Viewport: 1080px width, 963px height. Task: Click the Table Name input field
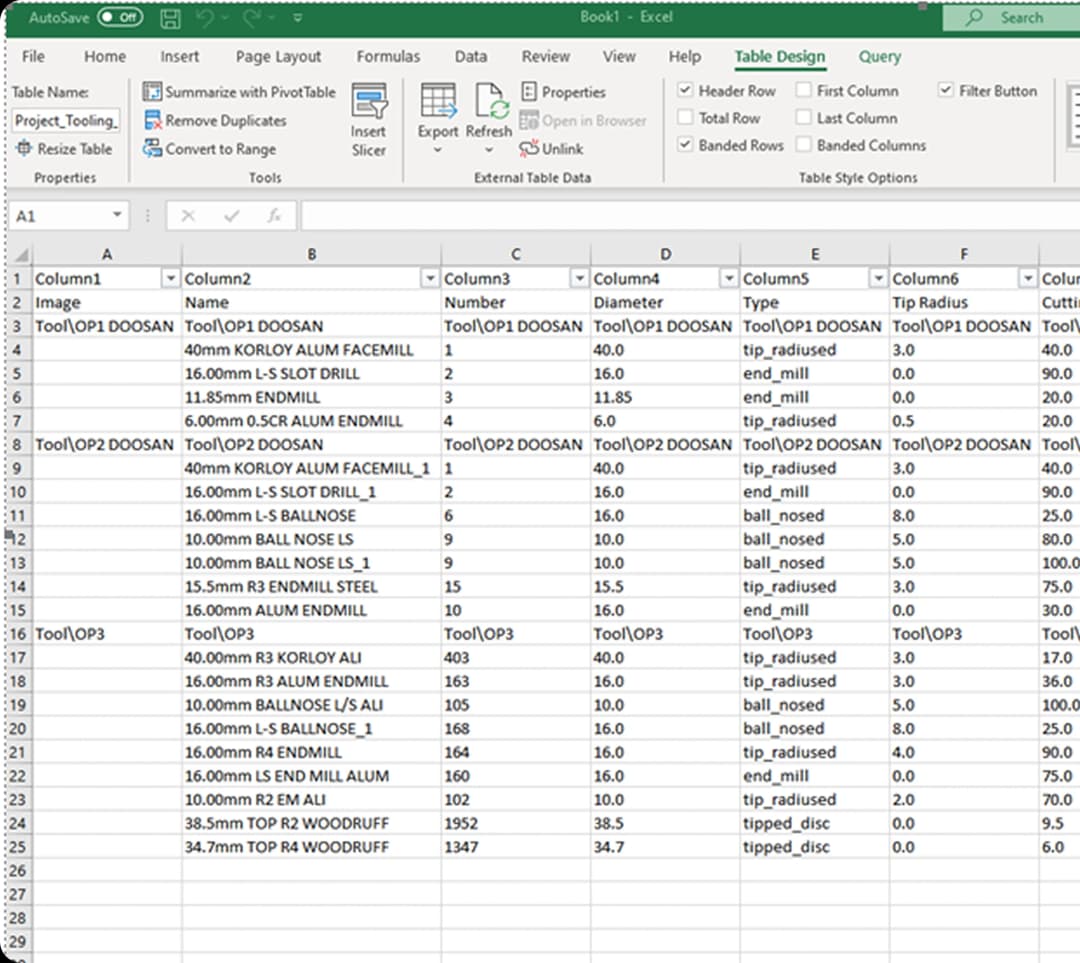click(x=66, y=121)
